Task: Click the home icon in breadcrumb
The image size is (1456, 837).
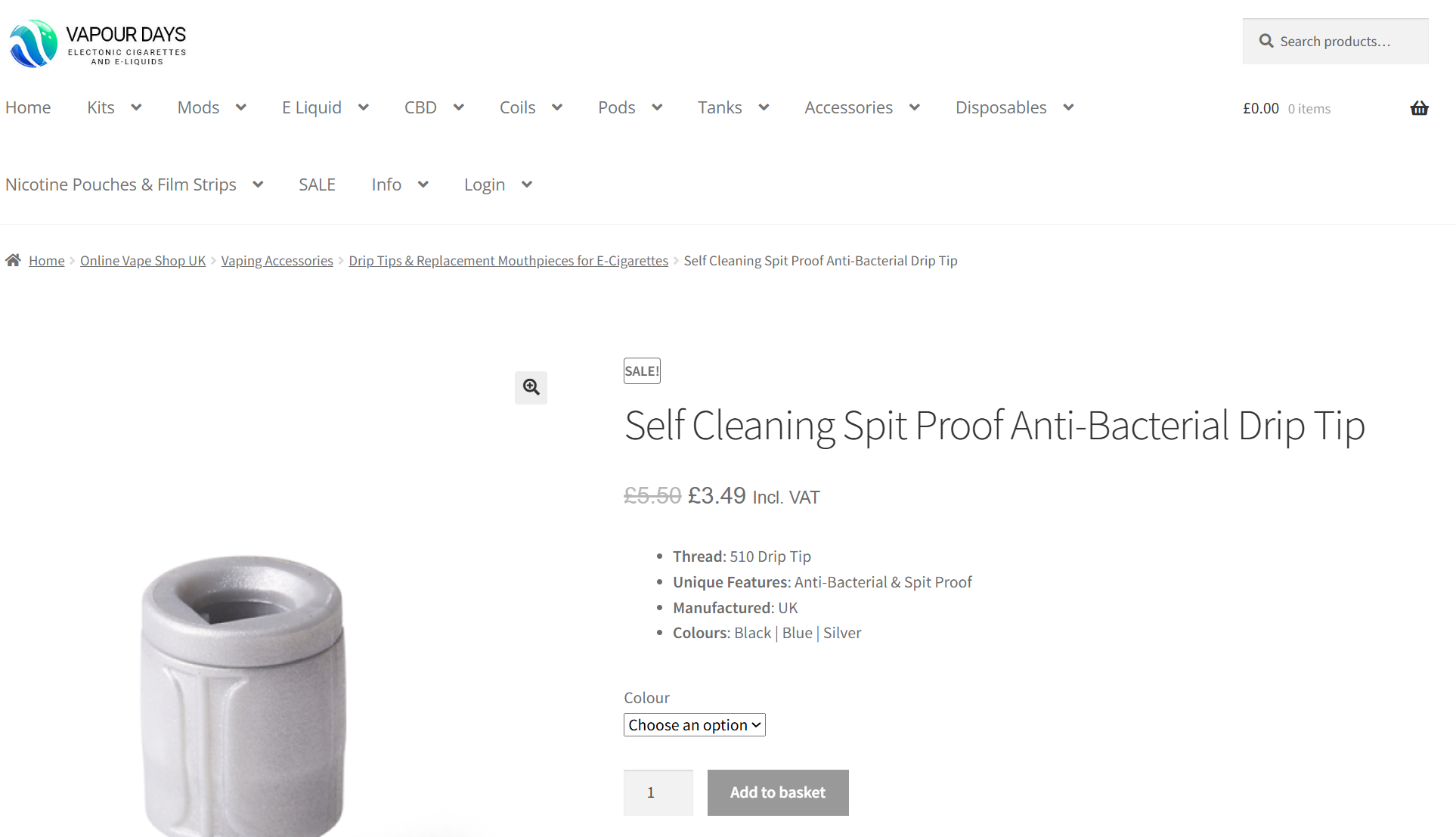Action: tap(13, 260)
